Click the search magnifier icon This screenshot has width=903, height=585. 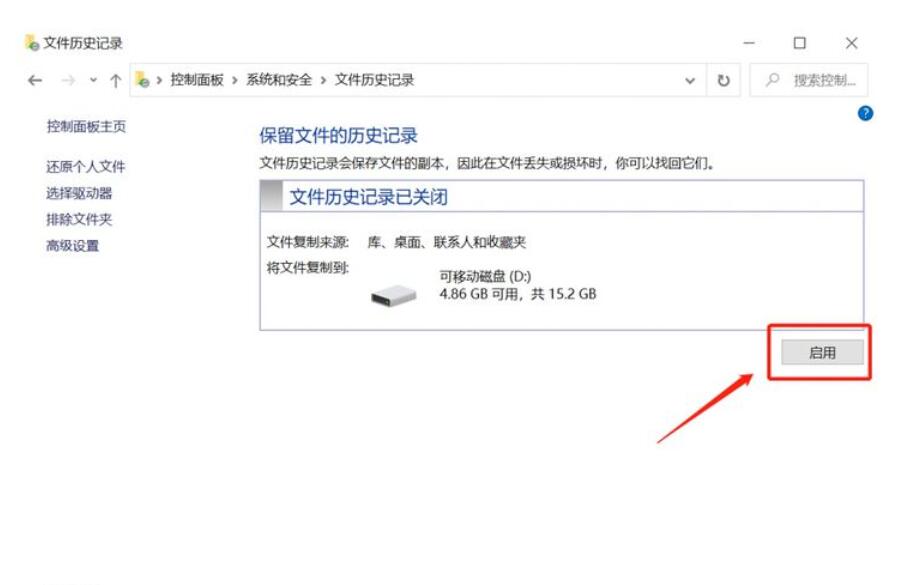pos(772,79)
